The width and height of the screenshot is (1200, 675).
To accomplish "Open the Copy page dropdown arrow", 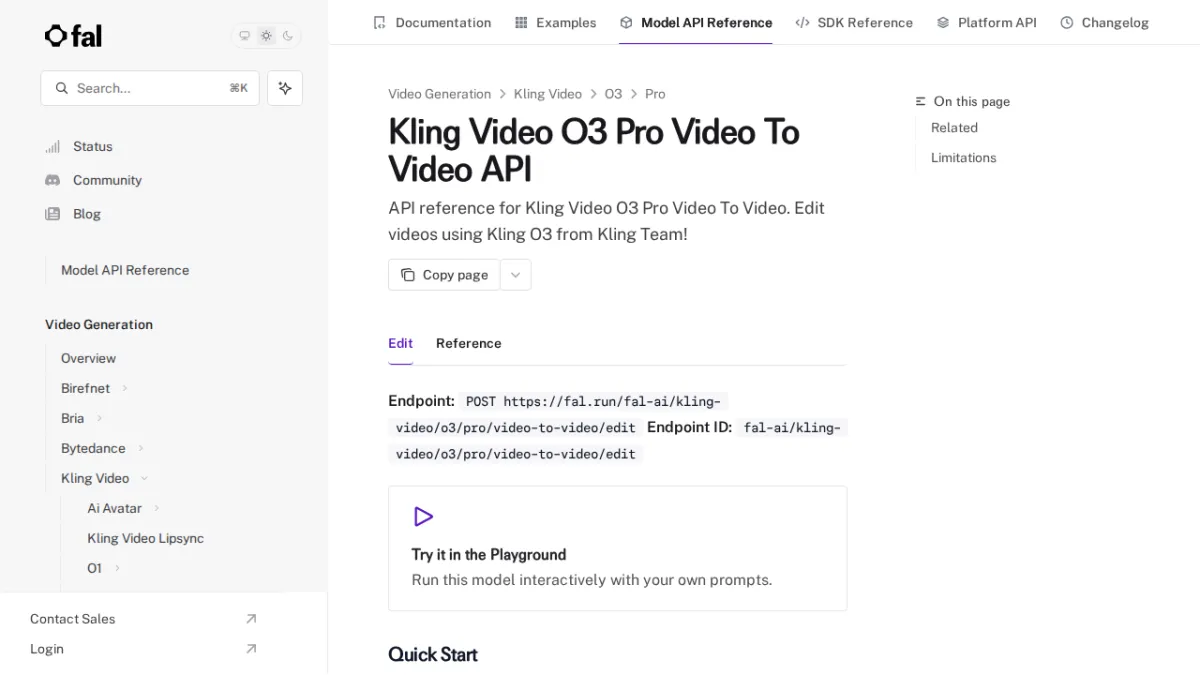I will pyautogui.click(x=515, y=275).
